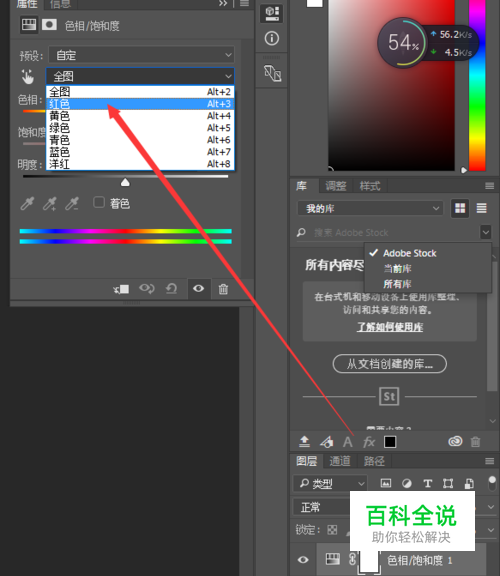Activate the on-image adjustment hand tool
Screen dimensions: 500x576
[x=28, y=77]
